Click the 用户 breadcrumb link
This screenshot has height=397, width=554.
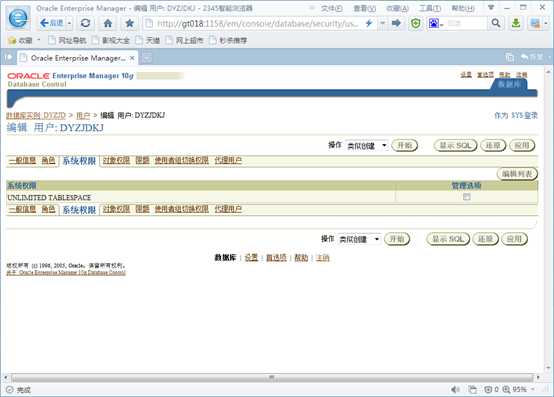pos(83,115)
